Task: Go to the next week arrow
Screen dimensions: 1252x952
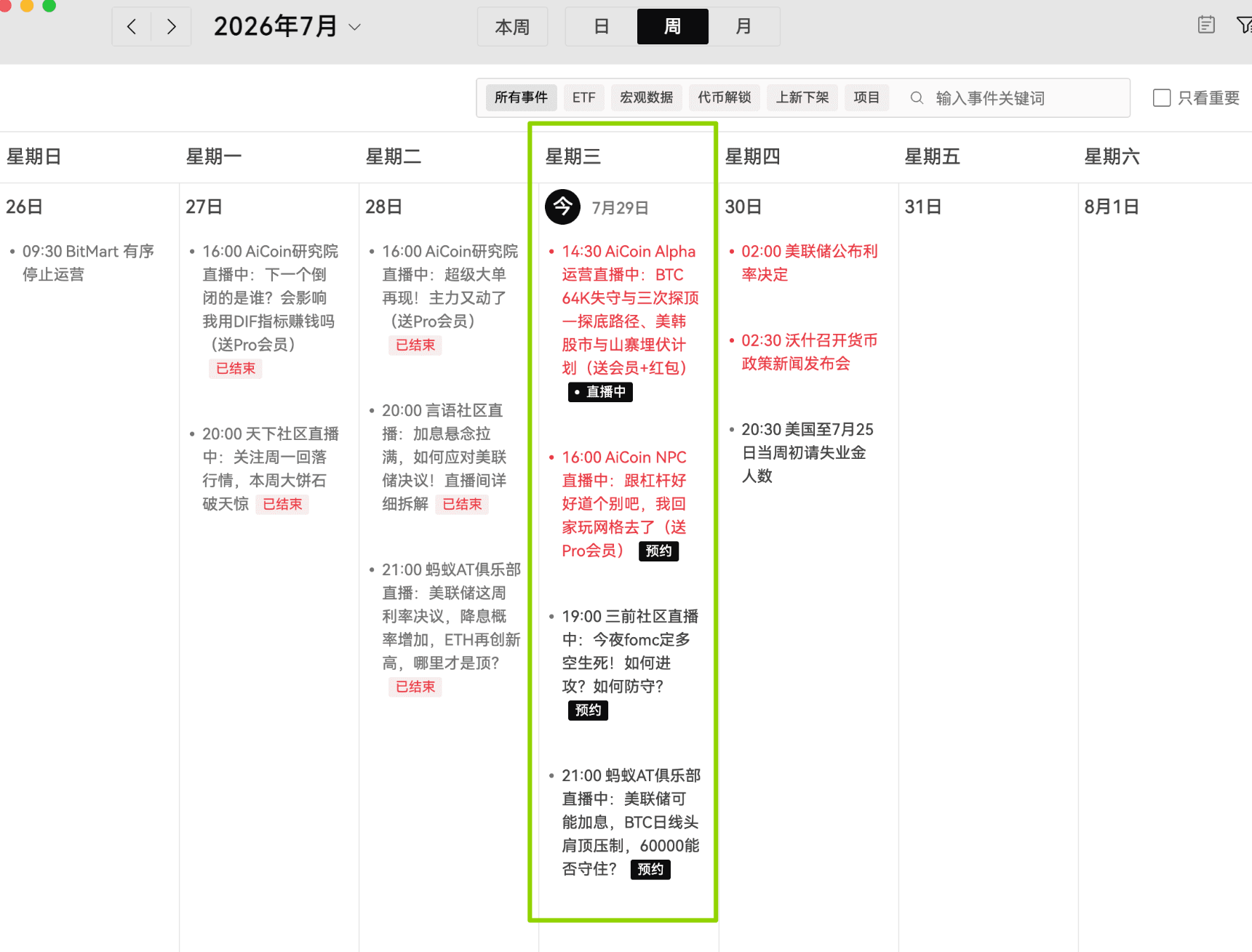Action: pyautogui.click(x=172, y=27)
